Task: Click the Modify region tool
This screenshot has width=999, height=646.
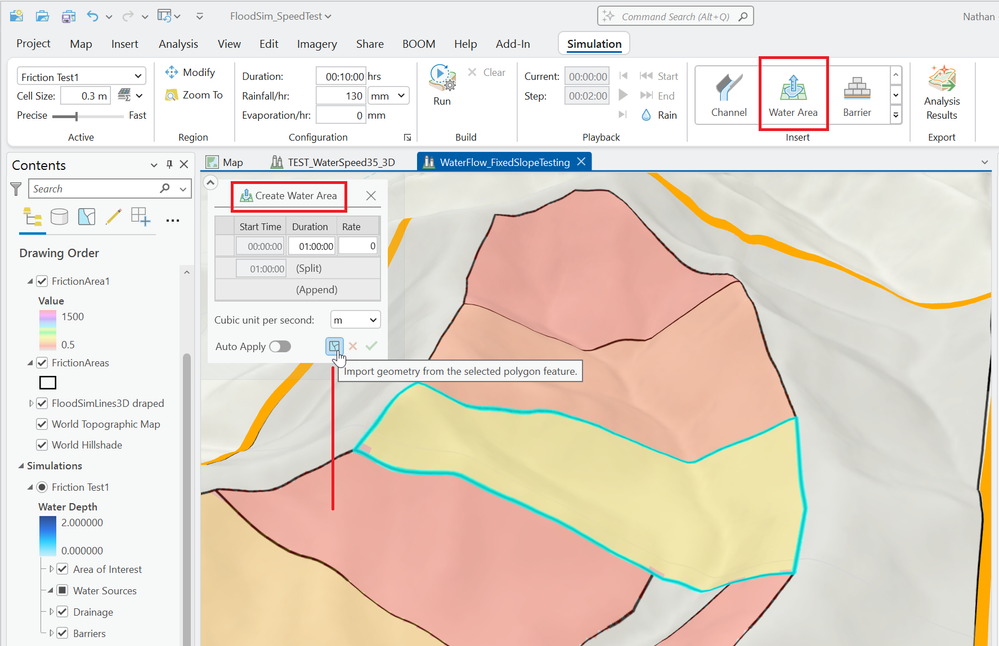Action: tap(190, 73)
